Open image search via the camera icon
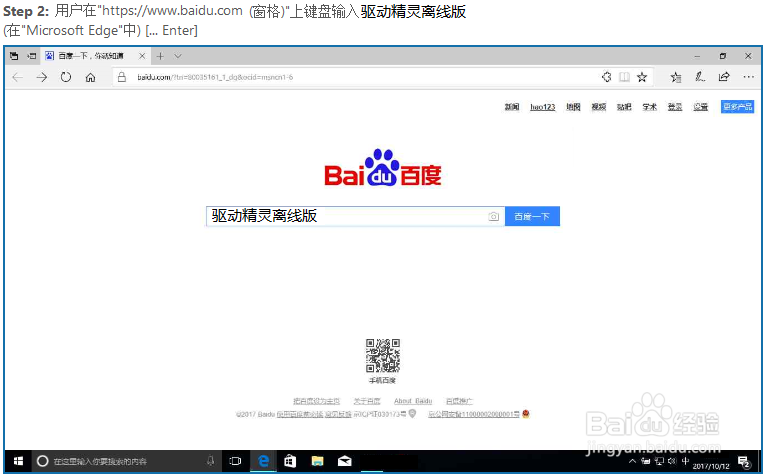The height and width of the screenshot is (474, 764). pyautogui.click(x=494, y=216)
